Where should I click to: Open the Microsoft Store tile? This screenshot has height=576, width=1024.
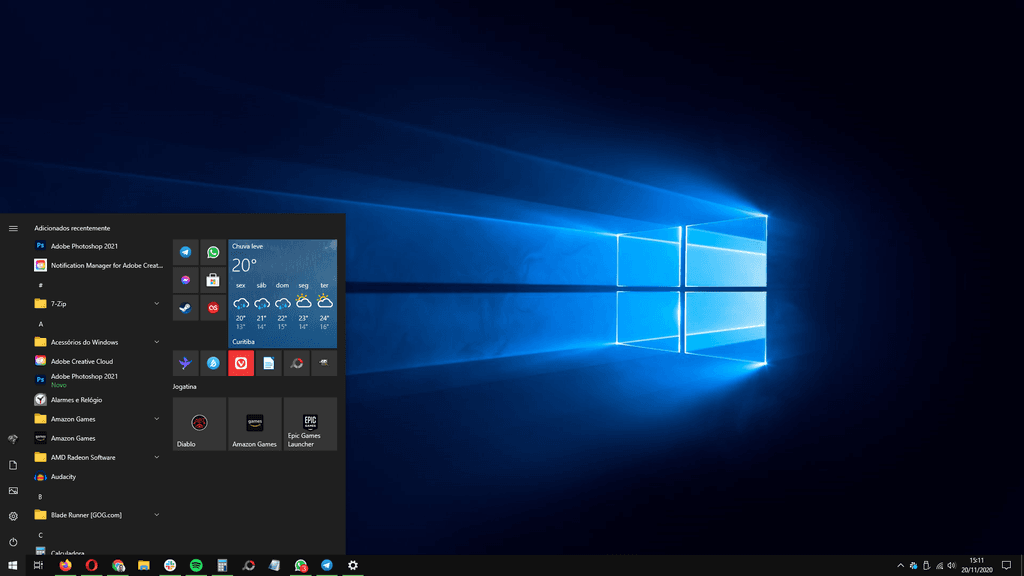click(x=212, y=279)
